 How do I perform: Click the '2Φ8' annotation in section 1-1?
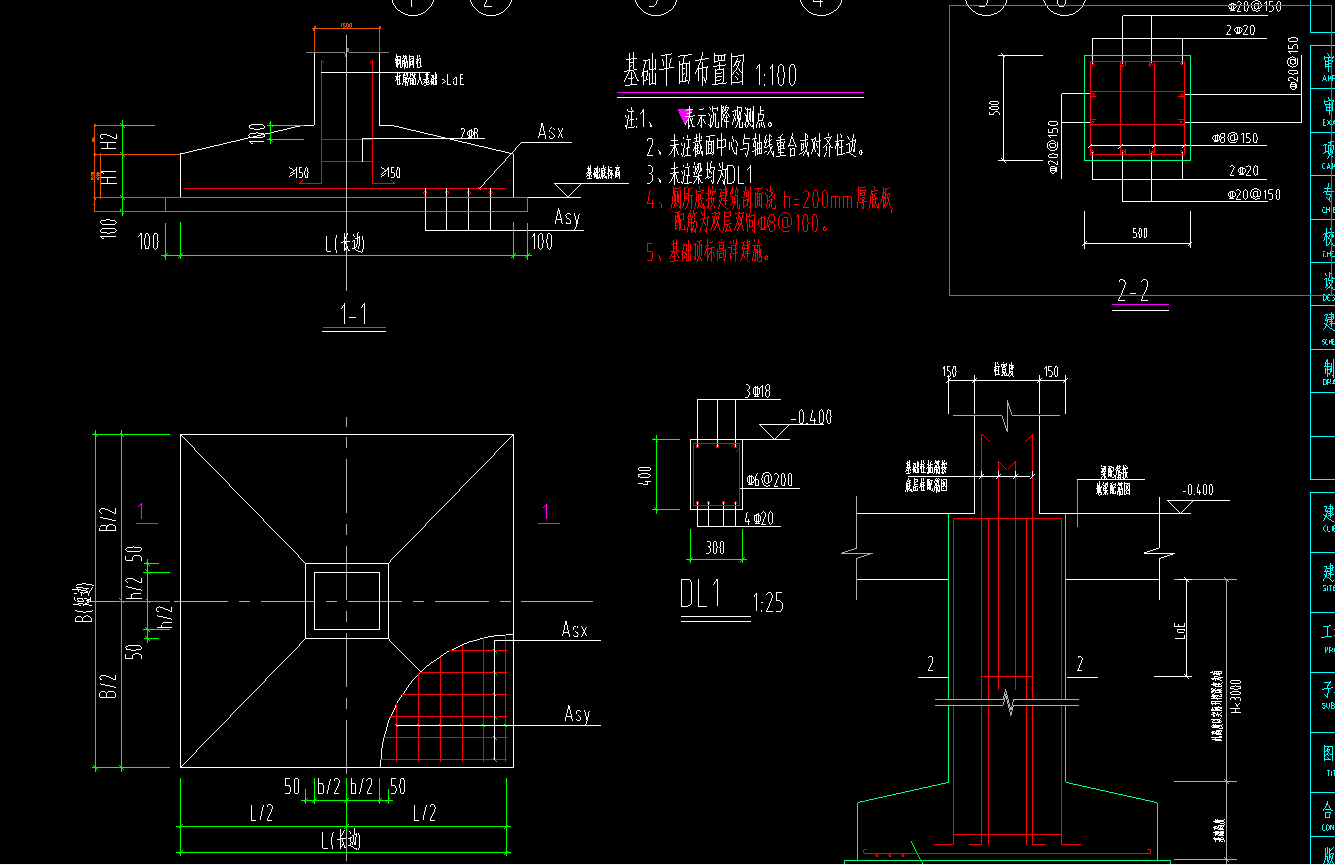(470, 133)
